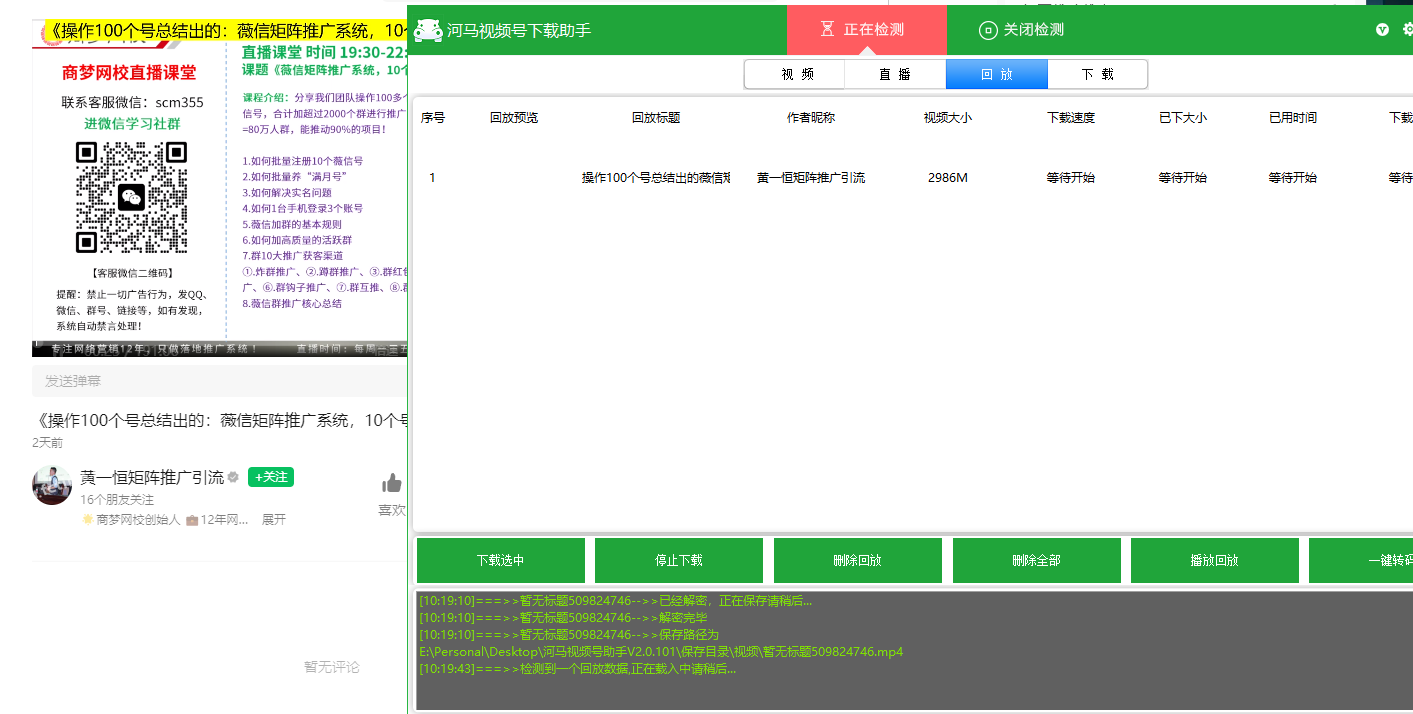This screenshot has height=714, width=1413.
Task: Click the 回放预览 column header
Action: 514,118
